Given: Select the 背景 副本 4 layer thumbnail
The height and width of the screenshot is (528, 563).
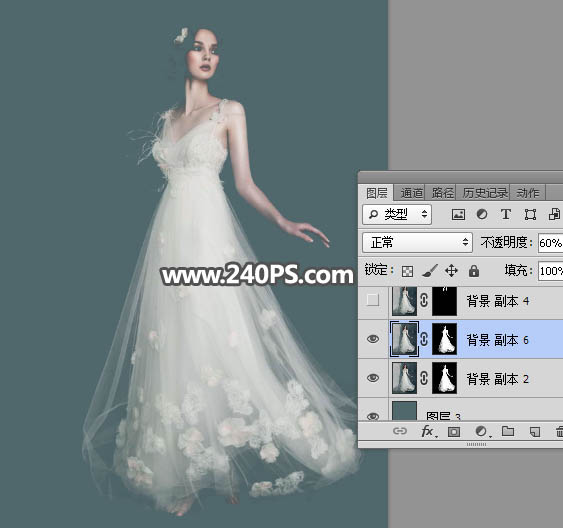Looking at the screenshot, I should coord(404,301).
